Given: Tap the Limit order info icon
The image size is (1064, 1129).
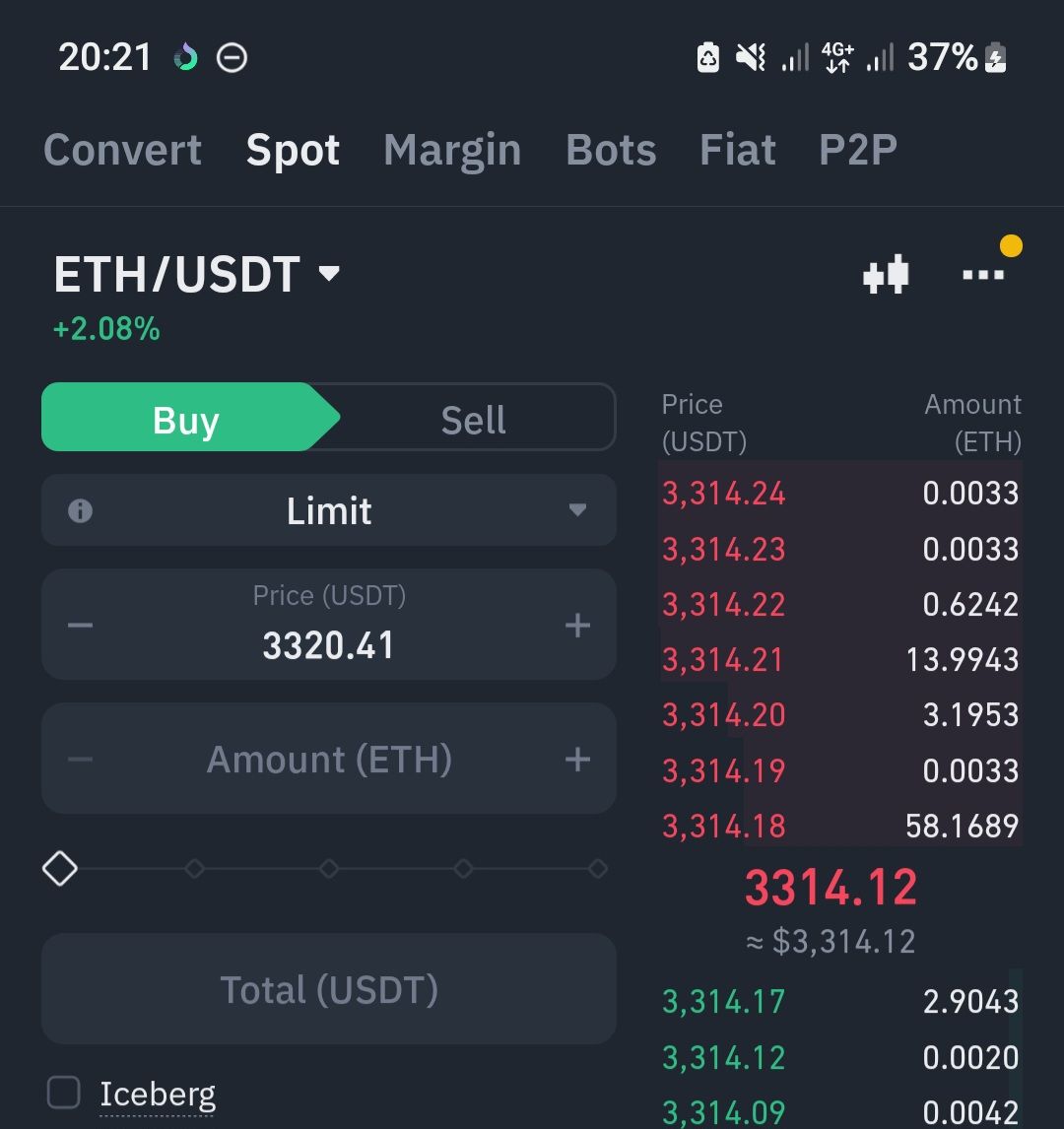Looking at the screenshot, I should 80,510.
